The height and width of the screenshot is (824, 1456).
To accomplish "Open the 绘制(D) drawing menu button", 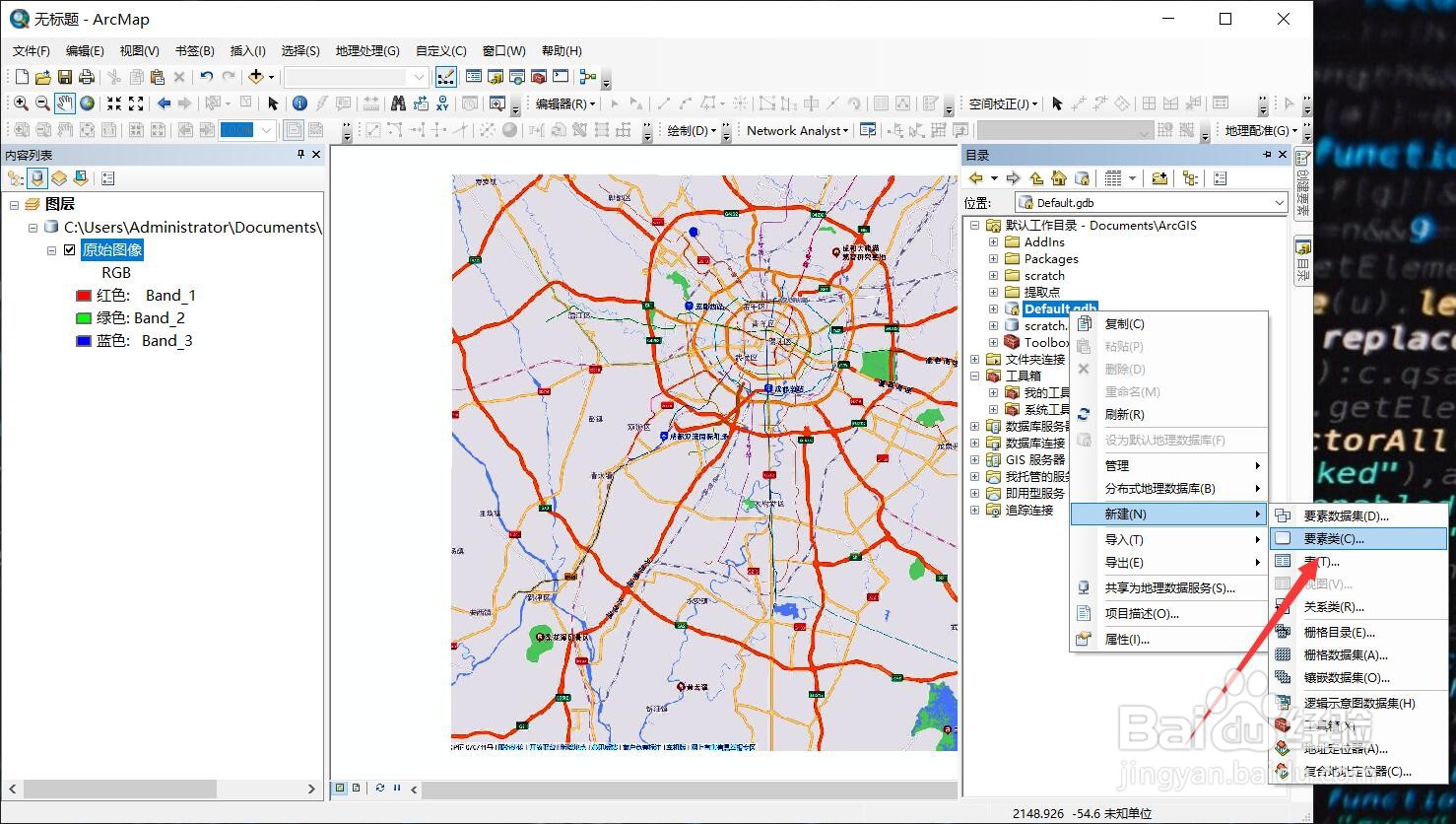I will point(691,130).
